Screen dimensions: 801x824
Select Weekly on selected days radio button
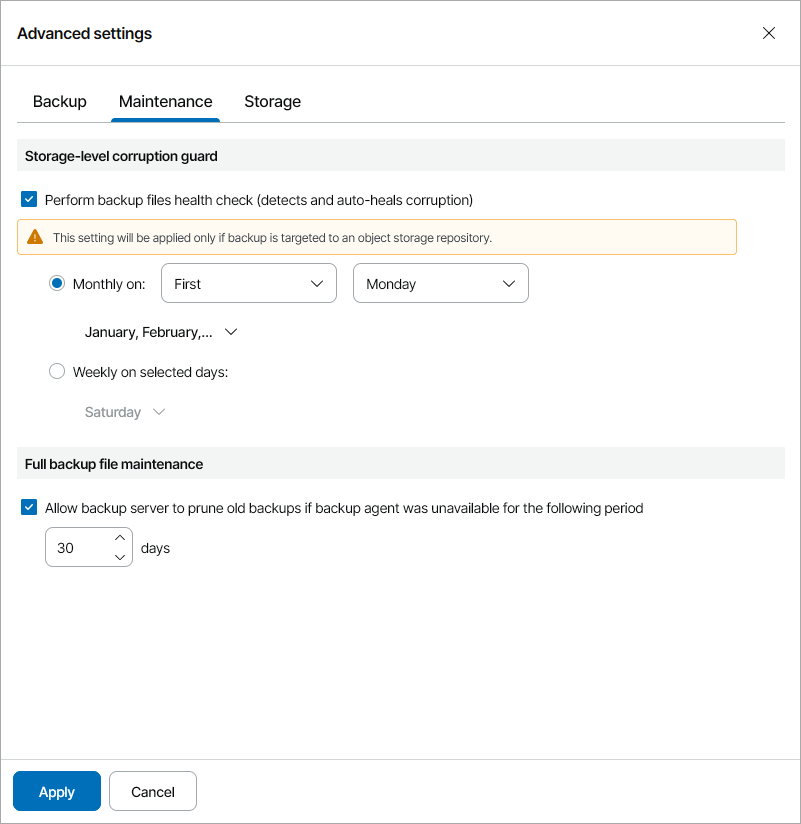[x=57, y=372]
